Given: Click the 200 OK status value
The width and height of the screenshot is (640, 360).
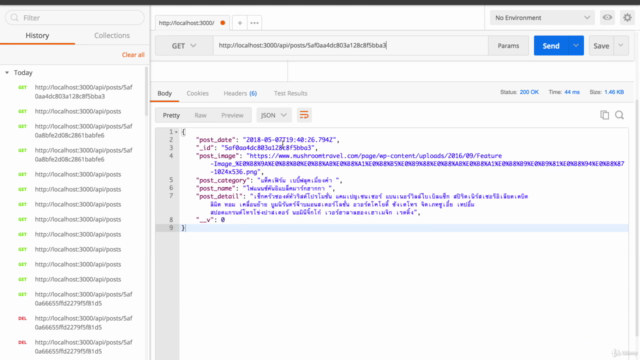Looking at the screenshot, I should coord(529,92).
